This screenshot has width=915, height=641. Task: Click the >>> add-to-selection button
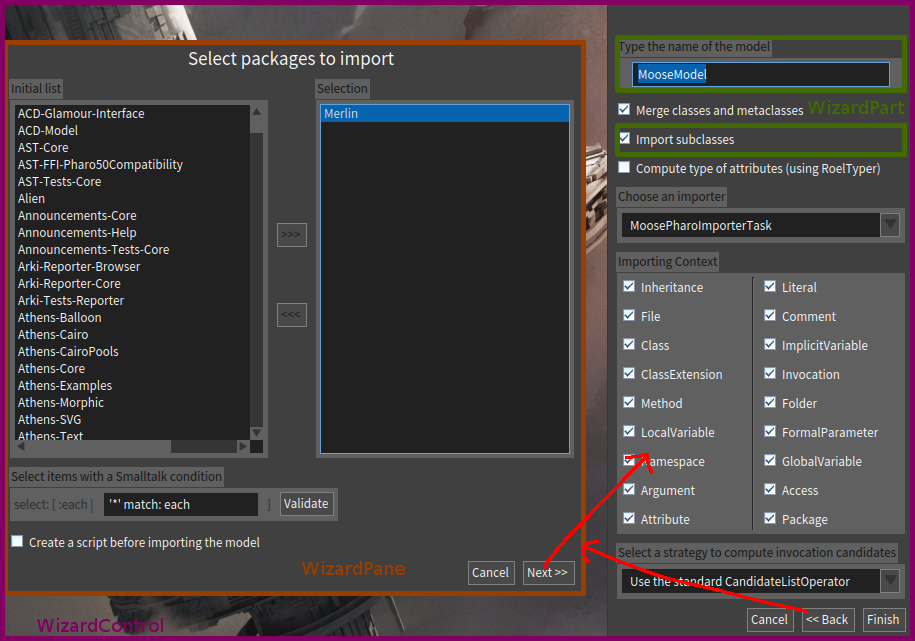tap(291, 235)
